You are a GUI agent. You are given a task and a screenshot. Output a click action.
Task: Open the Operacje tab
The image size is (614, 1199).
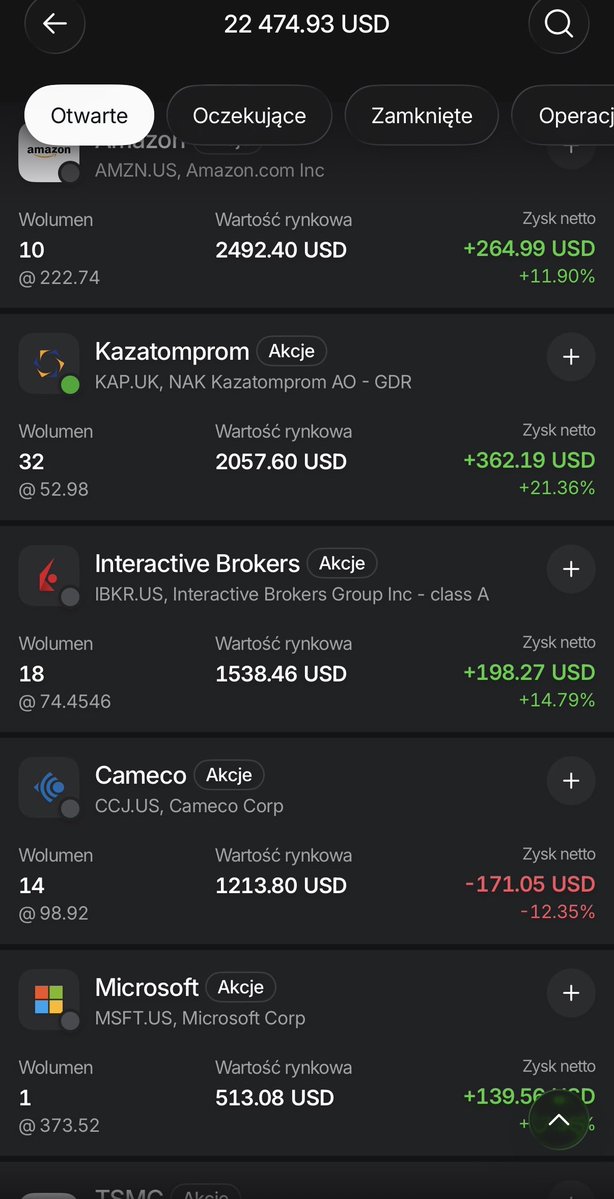click(564, 115)
